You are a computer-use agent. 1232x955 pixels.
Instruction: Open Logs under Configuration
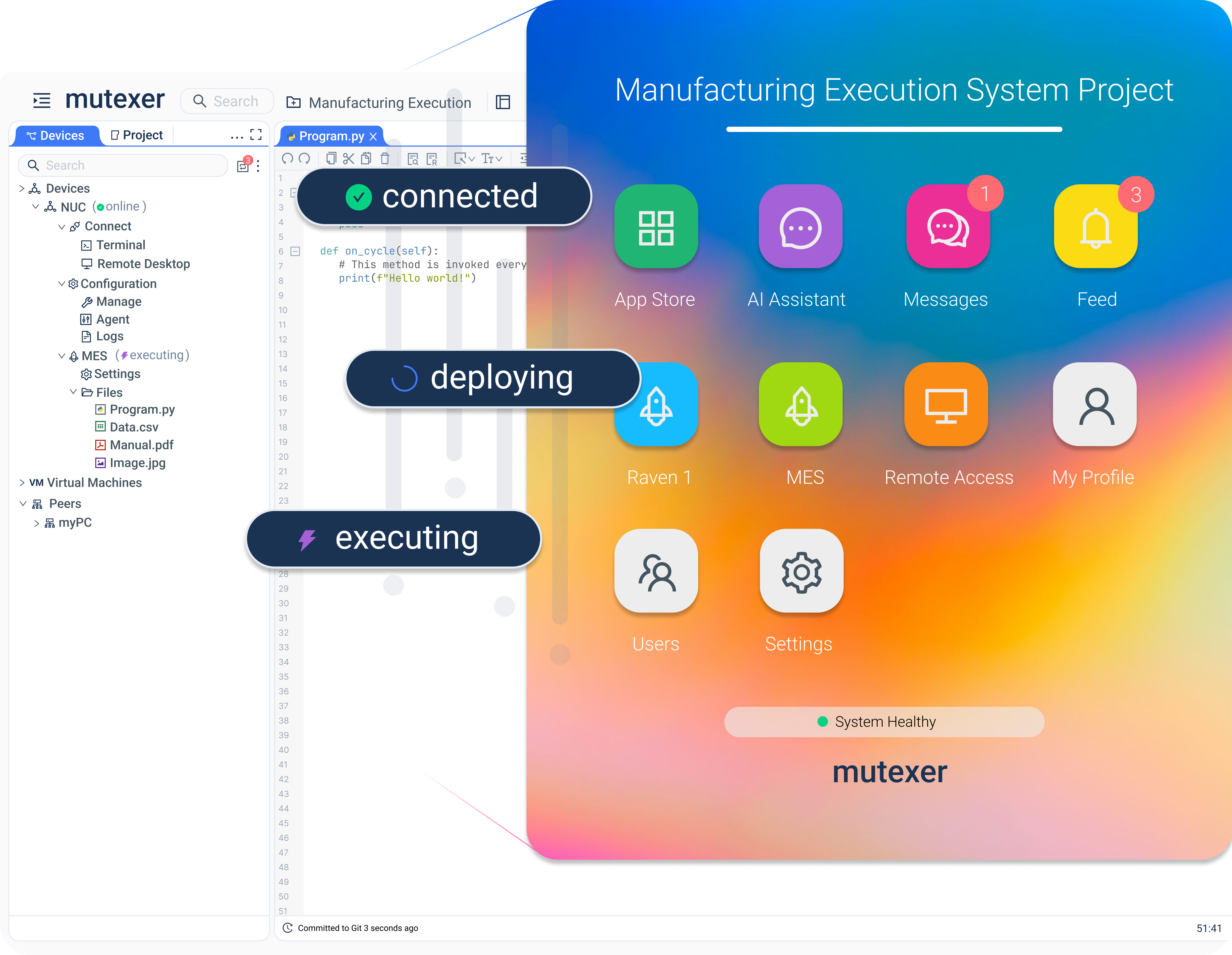pos(102,336)
